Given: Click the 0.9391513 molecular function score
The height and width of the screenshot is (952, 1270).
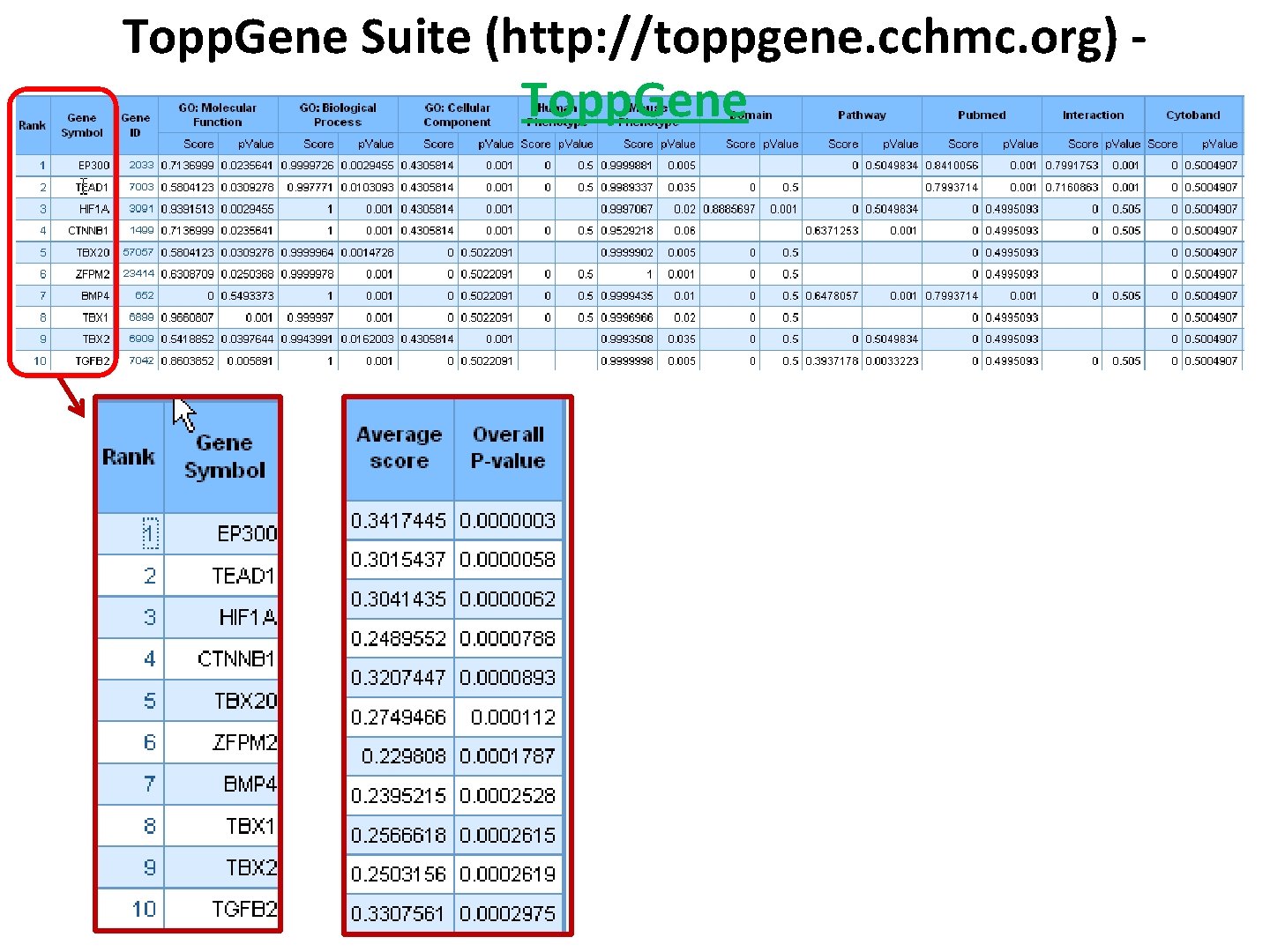Looking at the screenshot, I should point(188,209).
